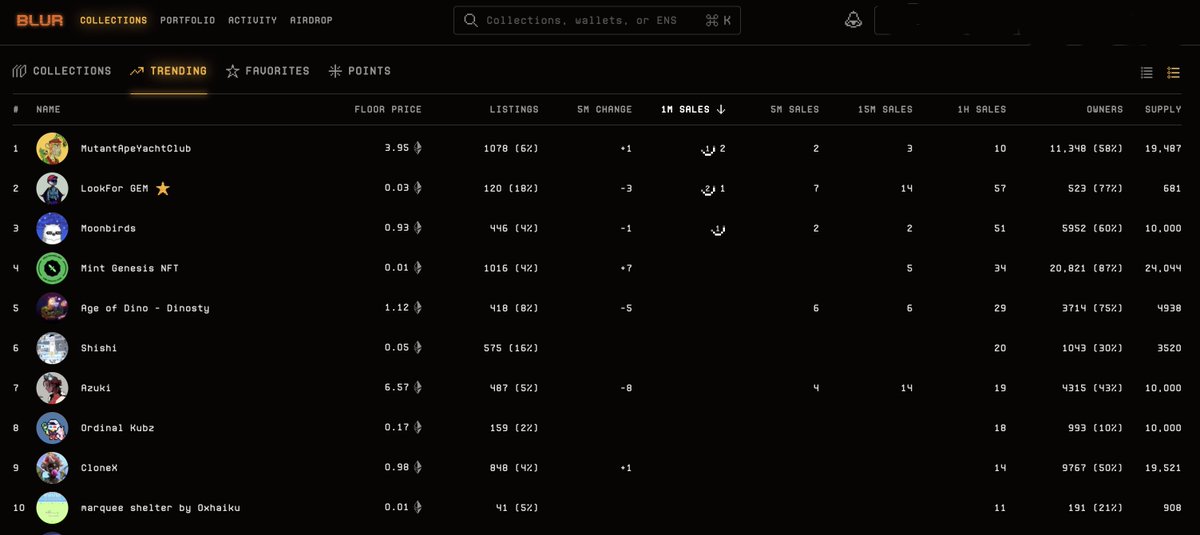Screen dimensions: 1200x535
Task: Open Ordinal Kubz collection name
Action: click(118, 428)
